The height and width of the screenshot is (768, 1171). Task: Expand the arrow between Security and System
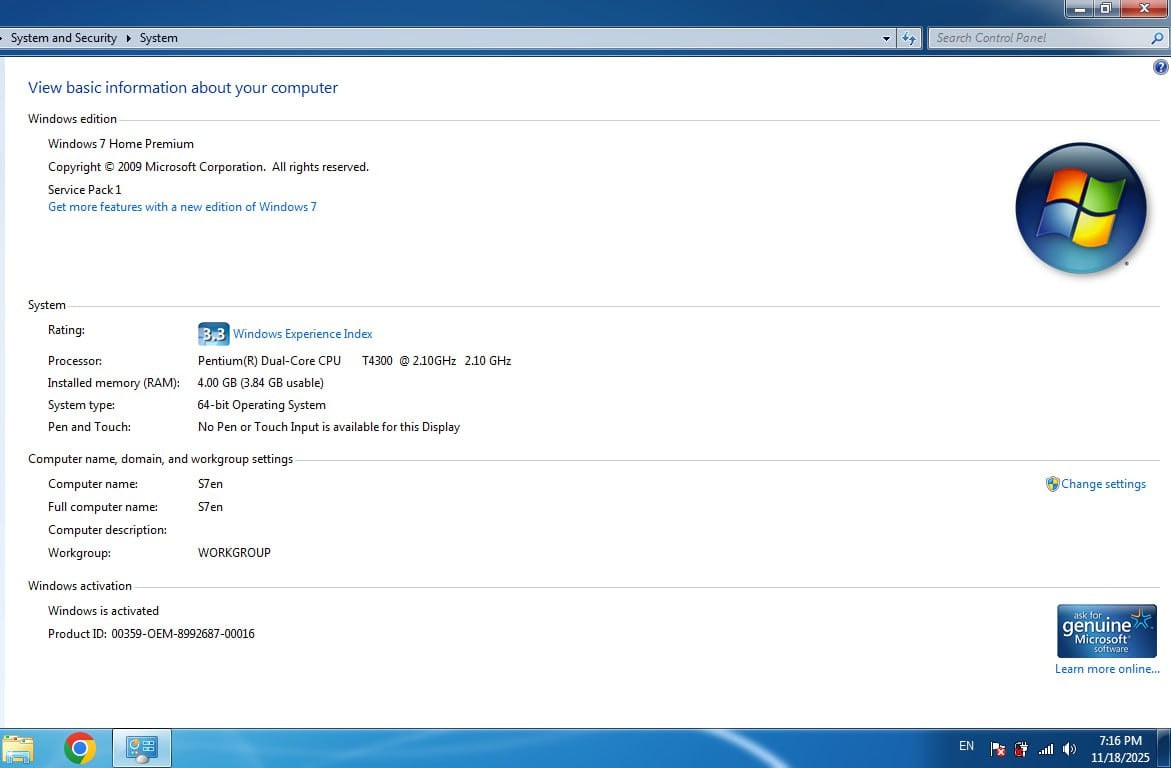[x=128, y=38]
